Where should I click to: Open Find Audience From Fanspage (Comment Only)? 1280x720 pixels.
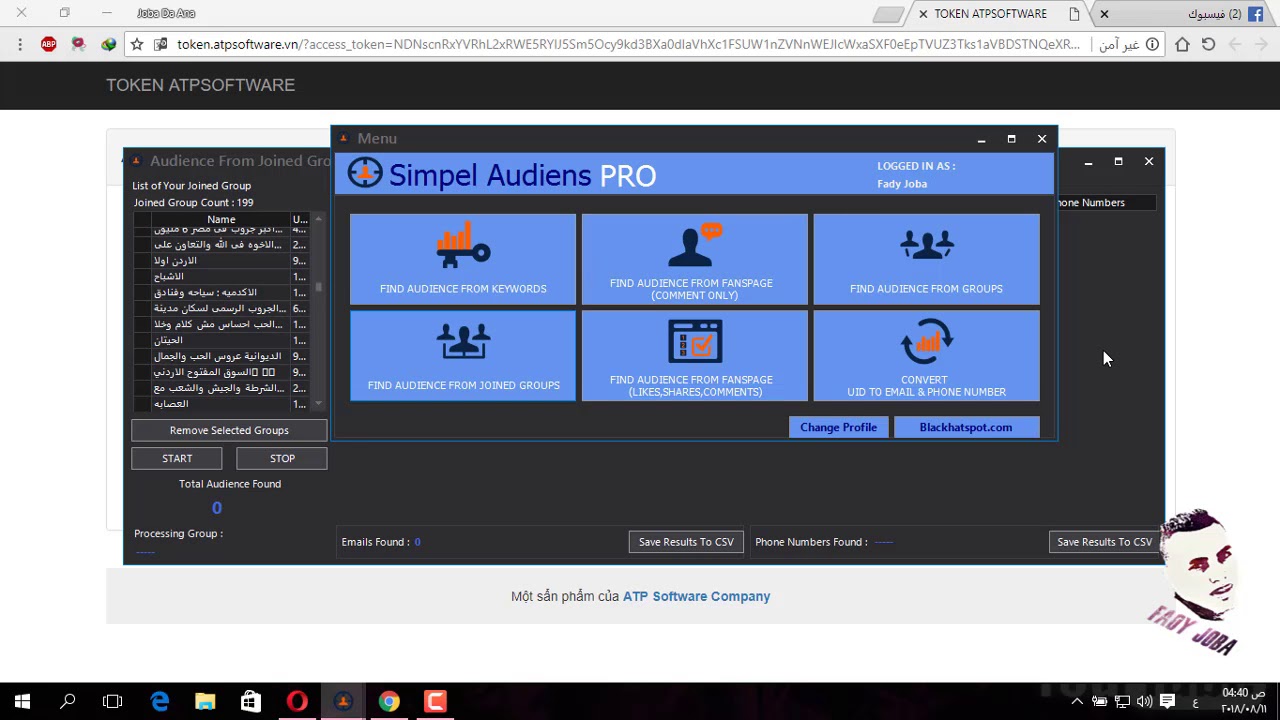[x=694, y=259]
